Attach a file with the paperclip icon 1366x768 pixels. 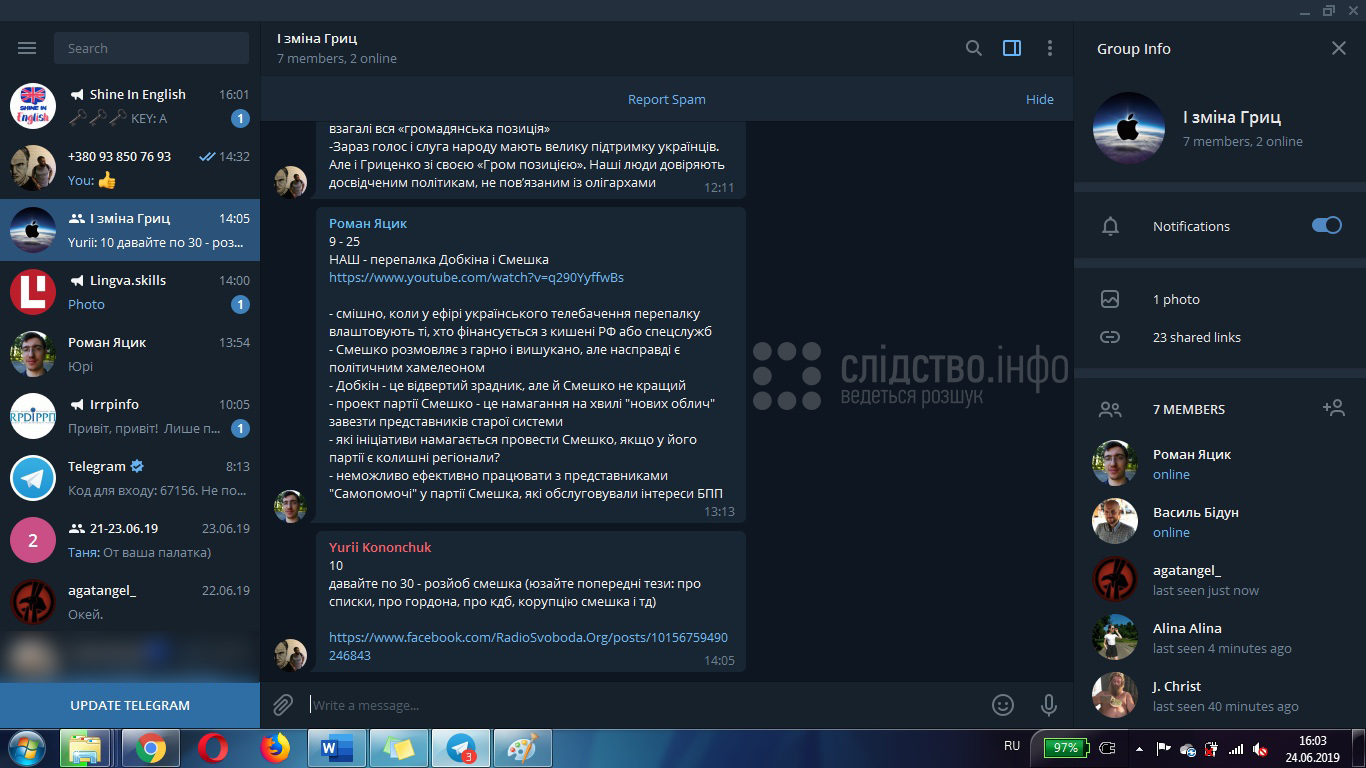[283, 705]
